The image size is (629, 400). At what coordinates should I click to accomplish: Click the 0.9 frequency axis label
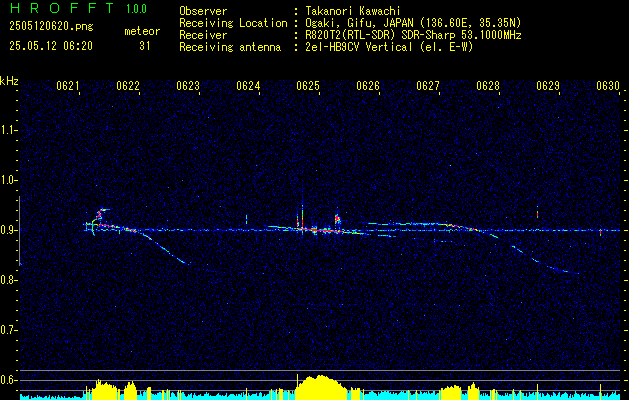click(8, 230)
